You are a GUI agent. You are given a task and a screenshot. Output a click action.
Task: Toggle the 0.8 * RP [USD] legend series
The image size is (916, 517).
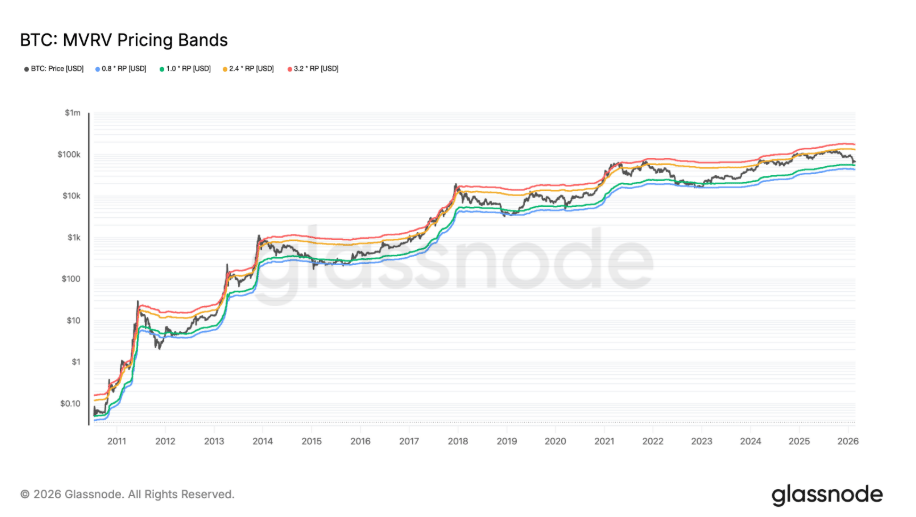point(123,69)
